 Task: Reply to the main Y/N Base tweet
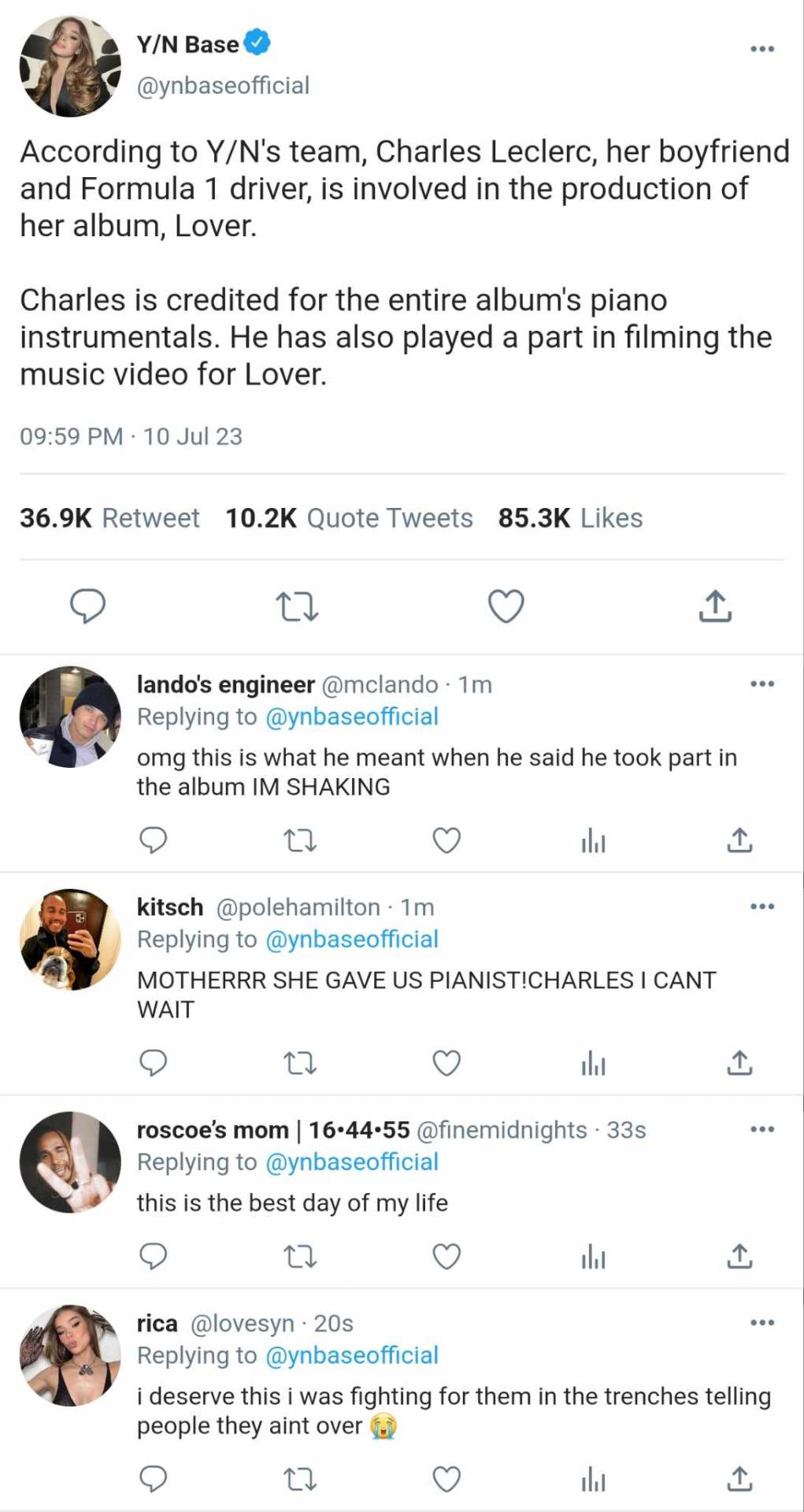(88, 606)
